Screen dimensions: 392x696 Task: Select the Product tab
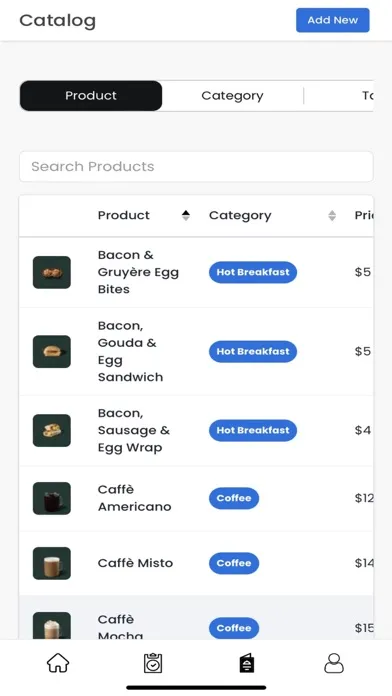91,95
